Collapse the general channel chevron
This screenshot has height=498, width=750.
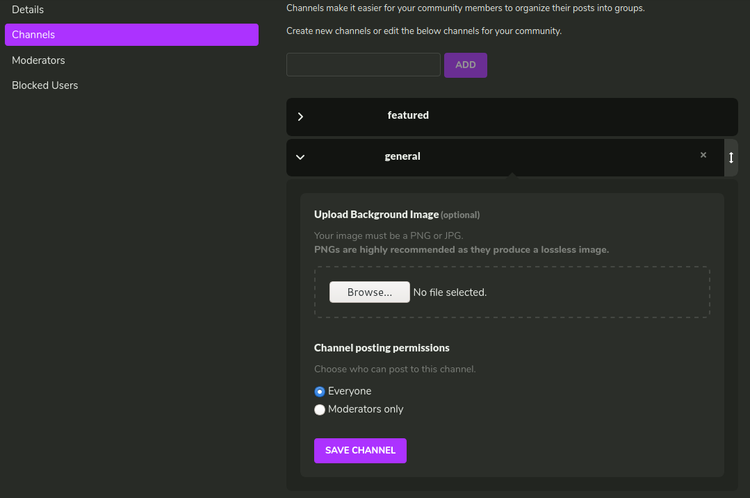tap(300, 157)
